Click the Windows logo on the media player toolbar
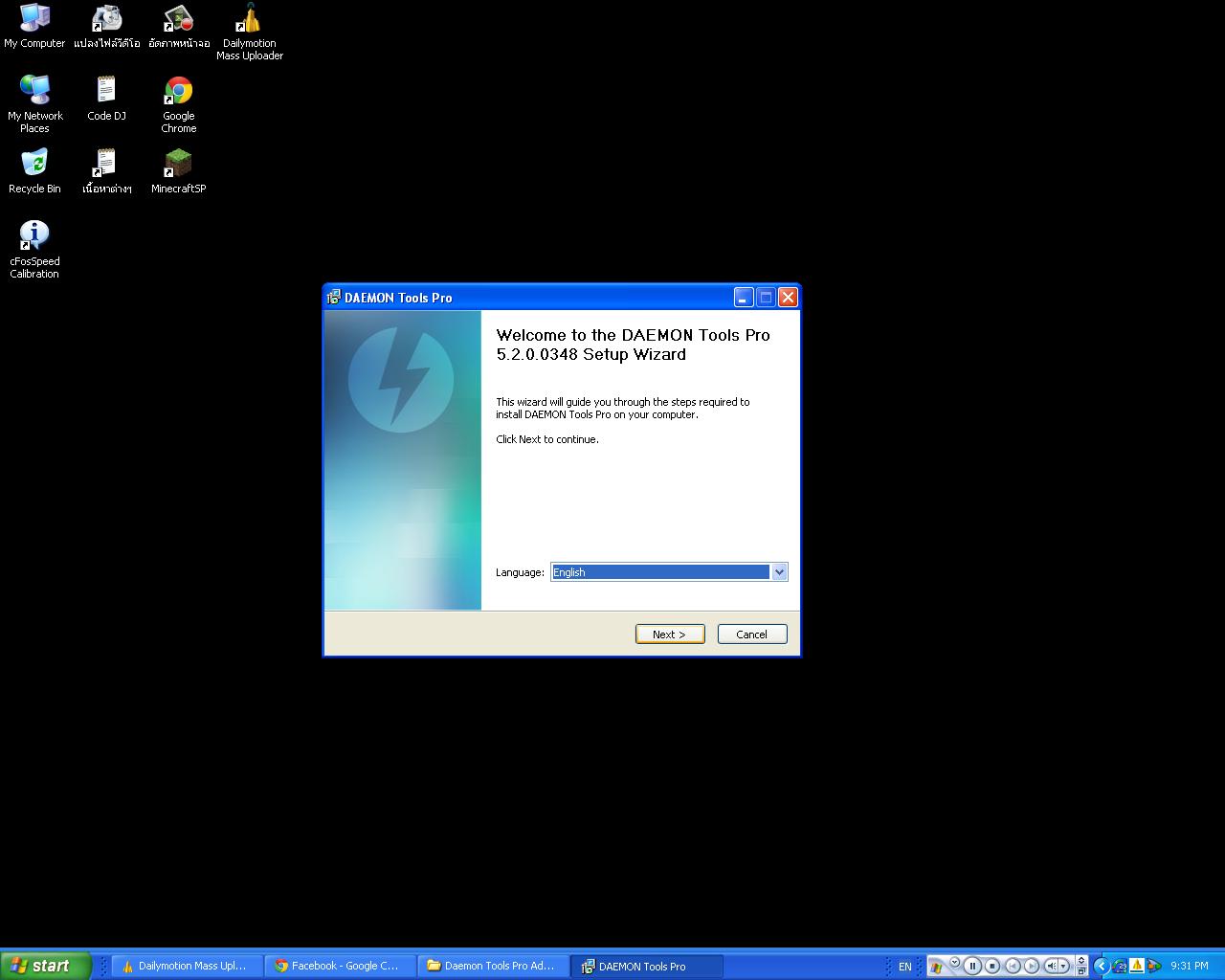1225x980 pixels. [936, 968]
